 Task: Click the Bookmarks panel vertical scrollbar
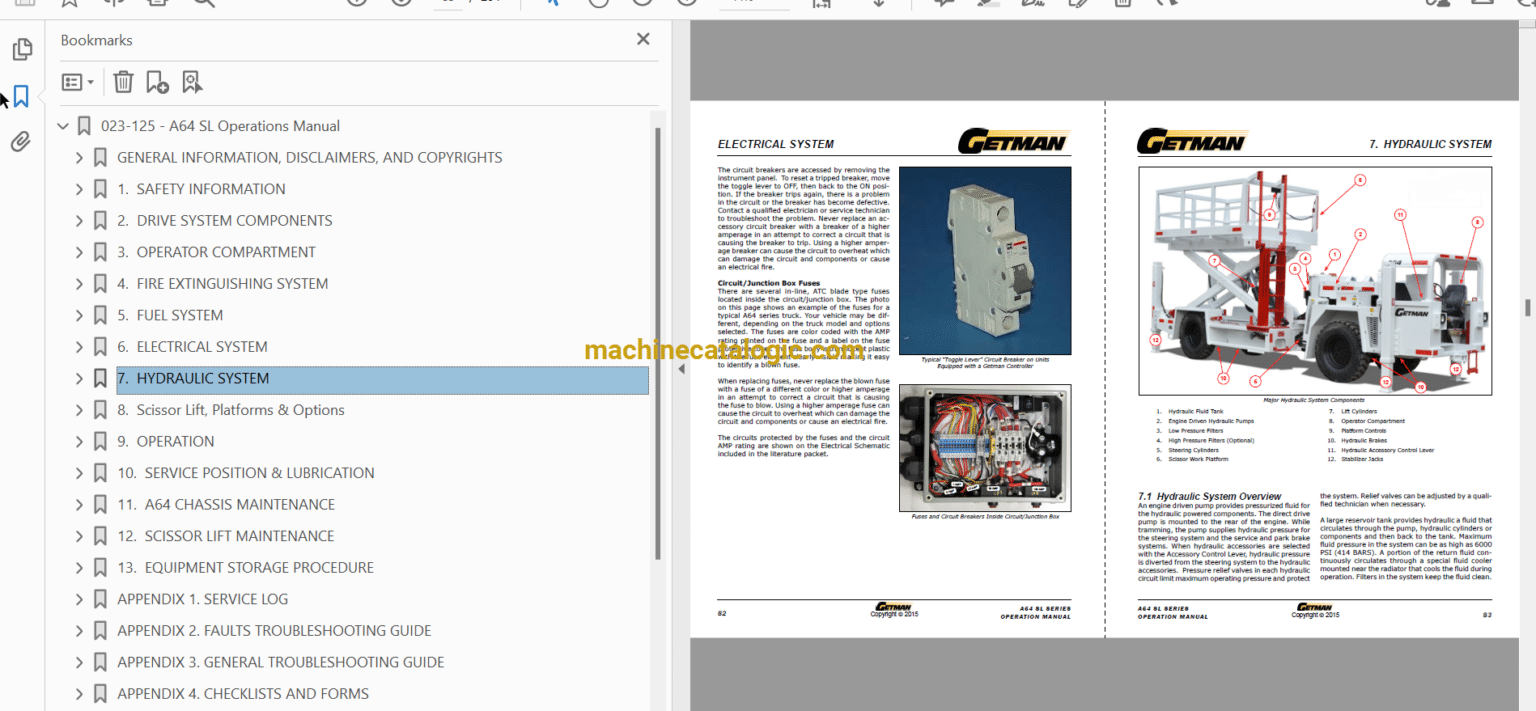click(657, 343)
